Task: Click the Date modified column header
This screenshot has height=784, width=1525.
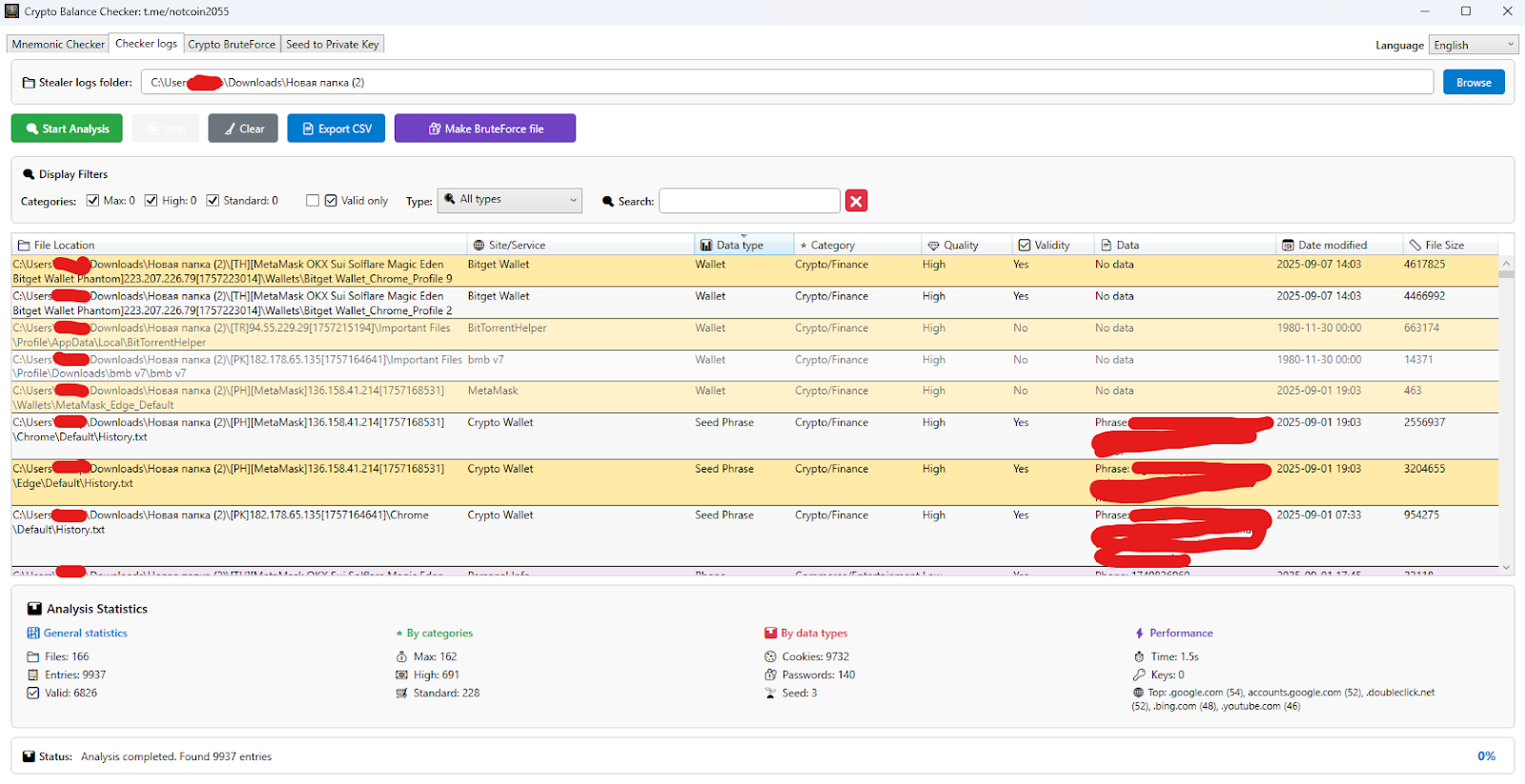Action: tap(1332, 245)
